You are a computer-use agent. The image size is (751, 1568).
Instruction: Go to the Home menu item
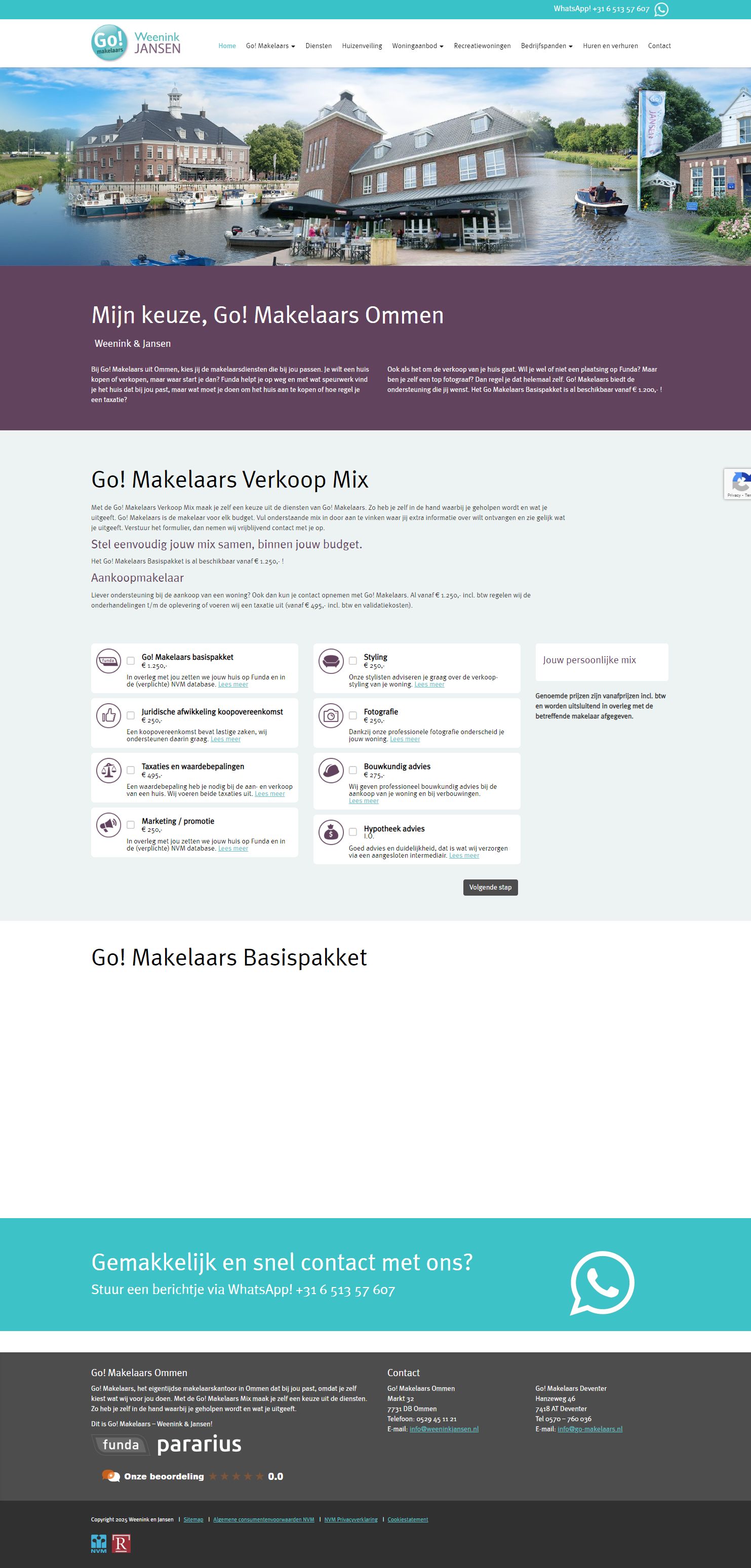(227, 46)
